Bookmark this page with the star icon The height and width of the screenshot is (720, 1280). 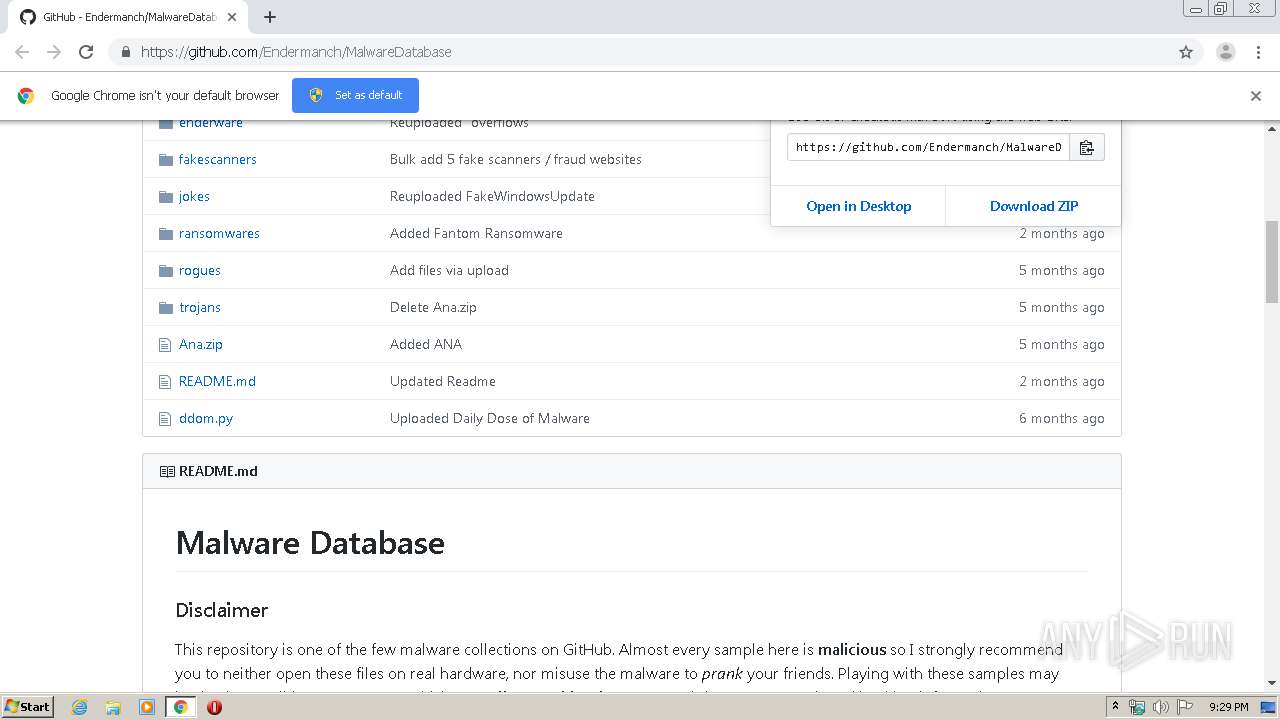tap(1186, 52)
